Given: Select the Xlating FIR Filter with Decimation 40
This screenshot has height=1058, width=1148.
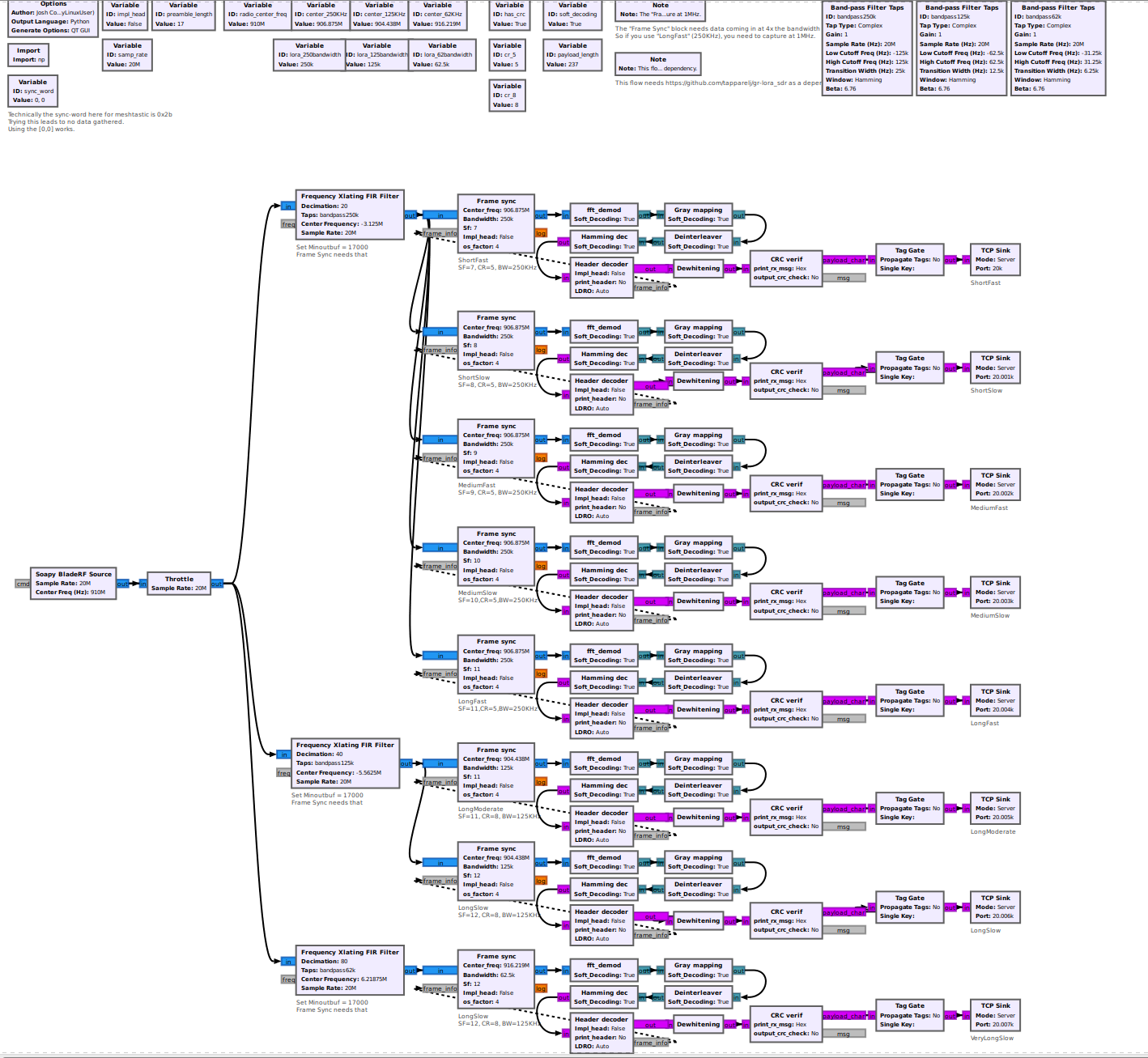Looking at the screenshot, I should tap(345, 763).
